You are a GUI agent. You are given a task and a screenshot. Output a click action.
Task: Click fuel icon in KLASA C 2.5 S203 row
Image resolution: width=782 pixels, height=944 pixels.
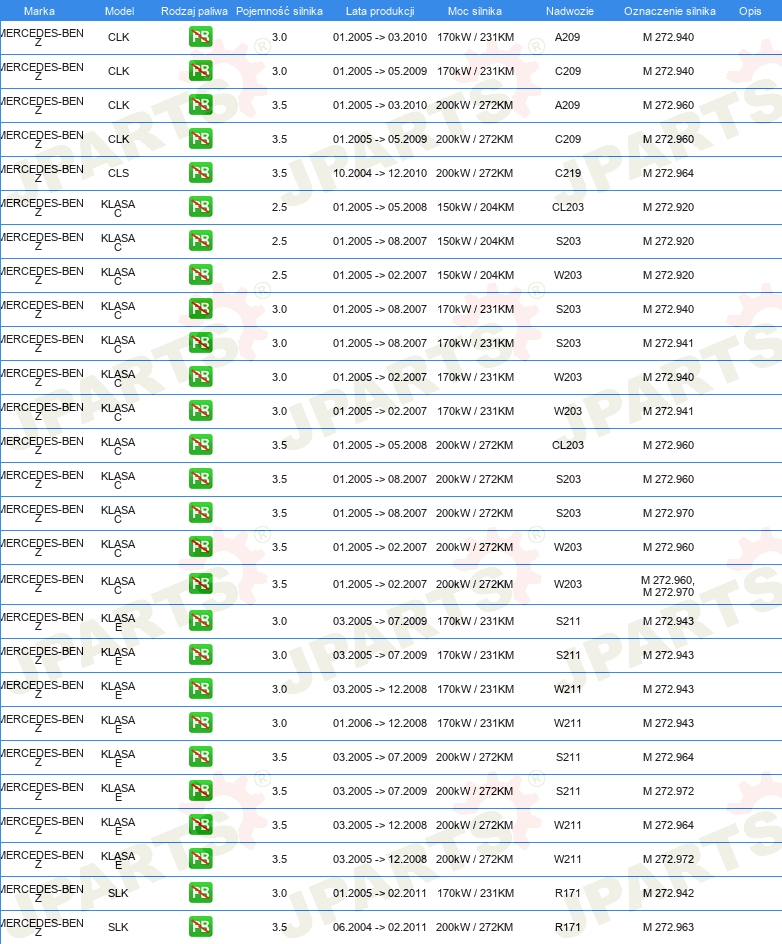coord(200,241)
